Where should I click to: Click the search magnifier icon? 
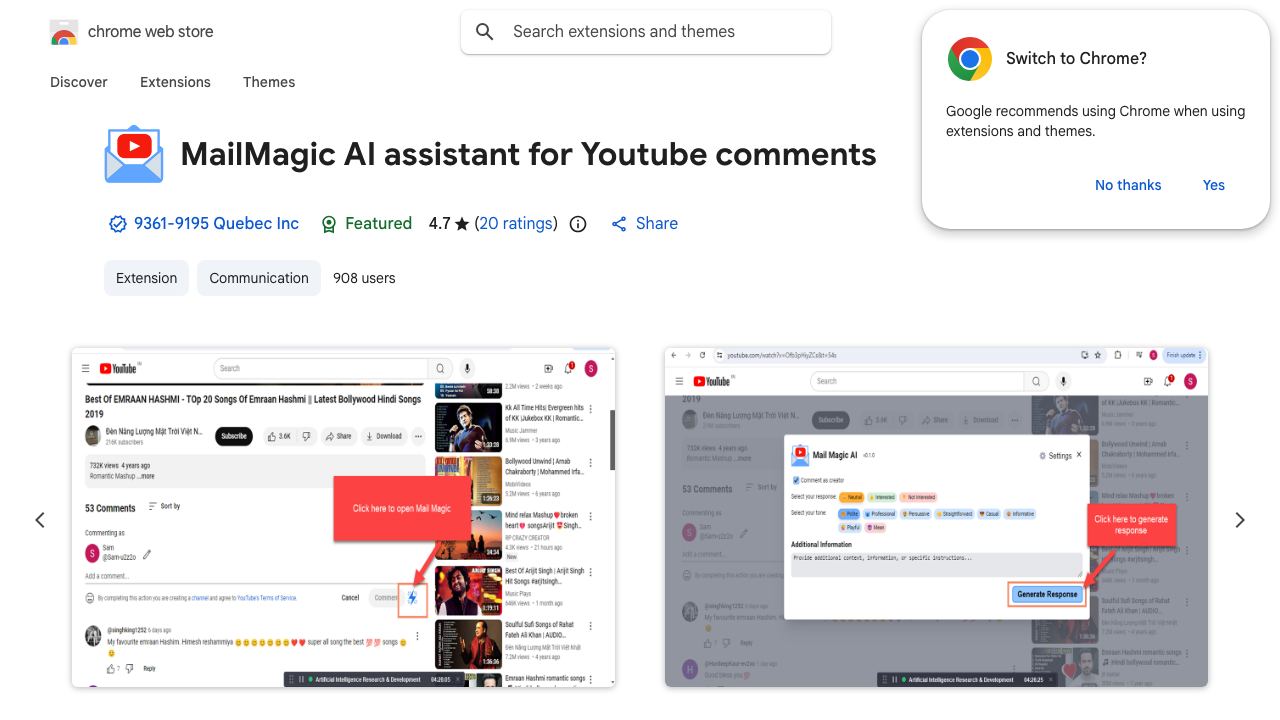(485, 32)
